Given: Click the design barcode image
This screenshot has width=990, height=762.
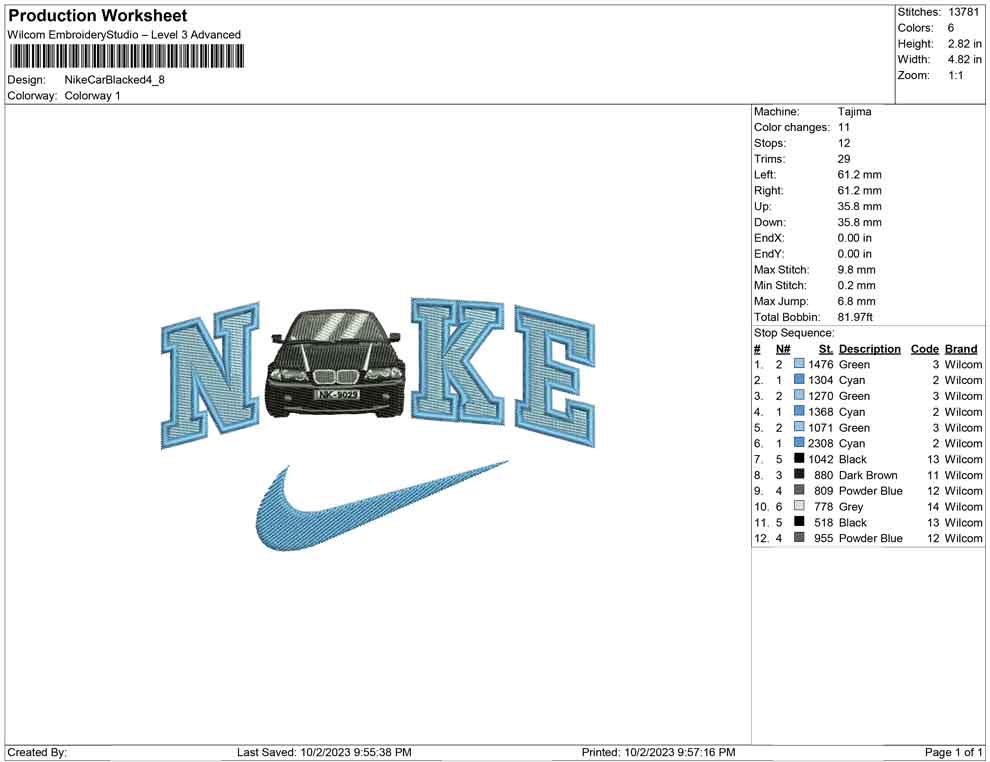Looking at the screenshot, I should (x=126, y=52).
